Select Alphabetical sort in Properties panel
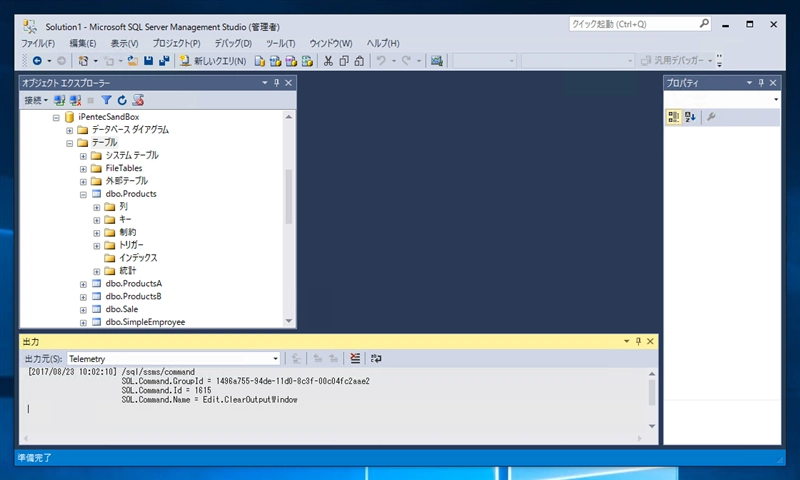 690,117
